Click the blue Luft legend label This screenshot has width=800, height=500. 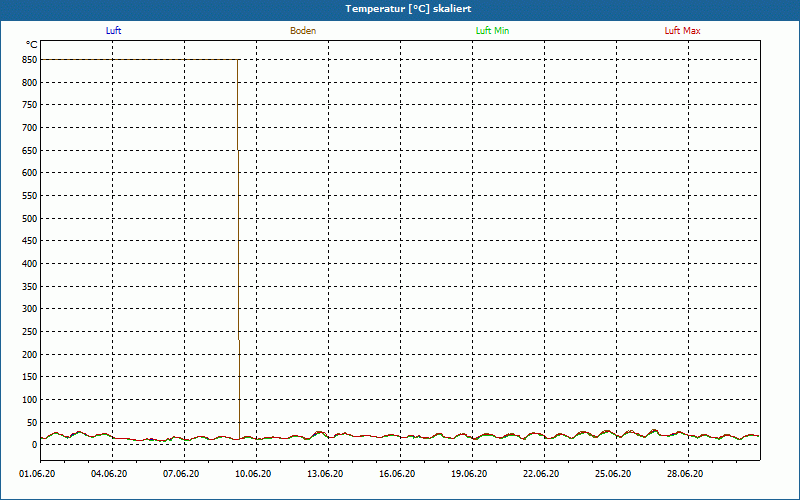pyautogui.click(x=113, y=31)
